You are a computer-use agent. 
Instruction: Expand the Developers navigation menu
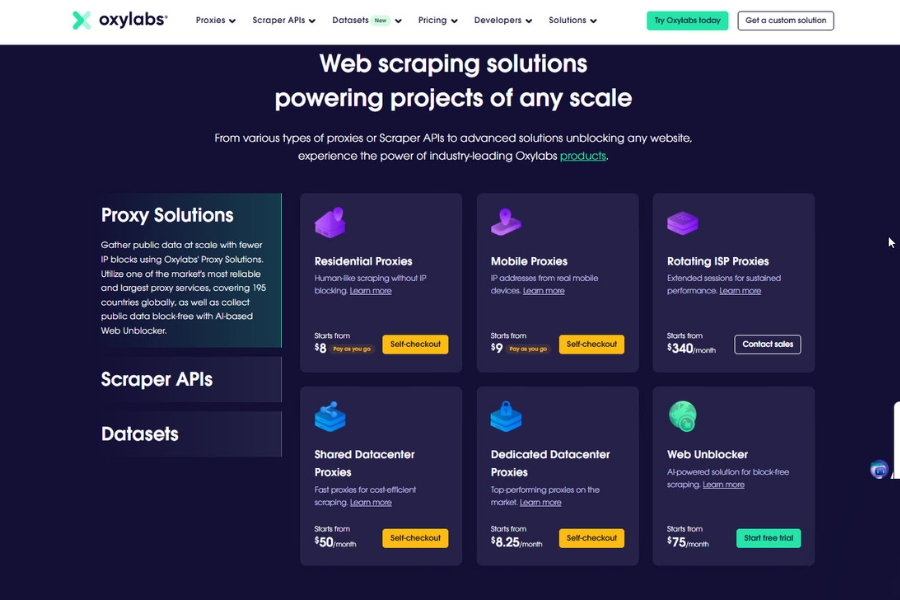tap(503, 20)
